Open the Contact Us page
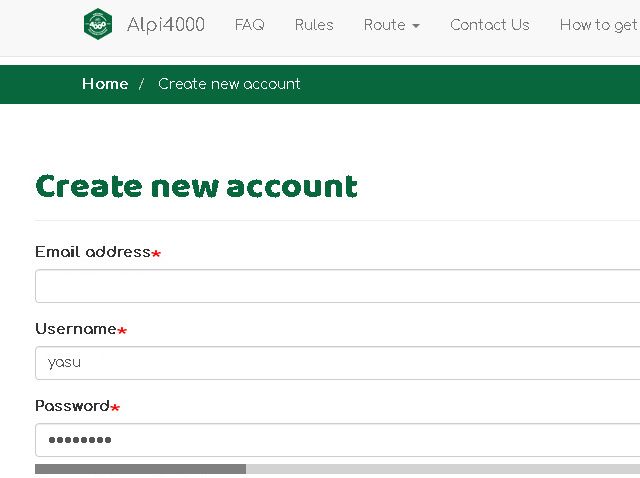Screen dimensions: 640x478 tap(489, 25)
